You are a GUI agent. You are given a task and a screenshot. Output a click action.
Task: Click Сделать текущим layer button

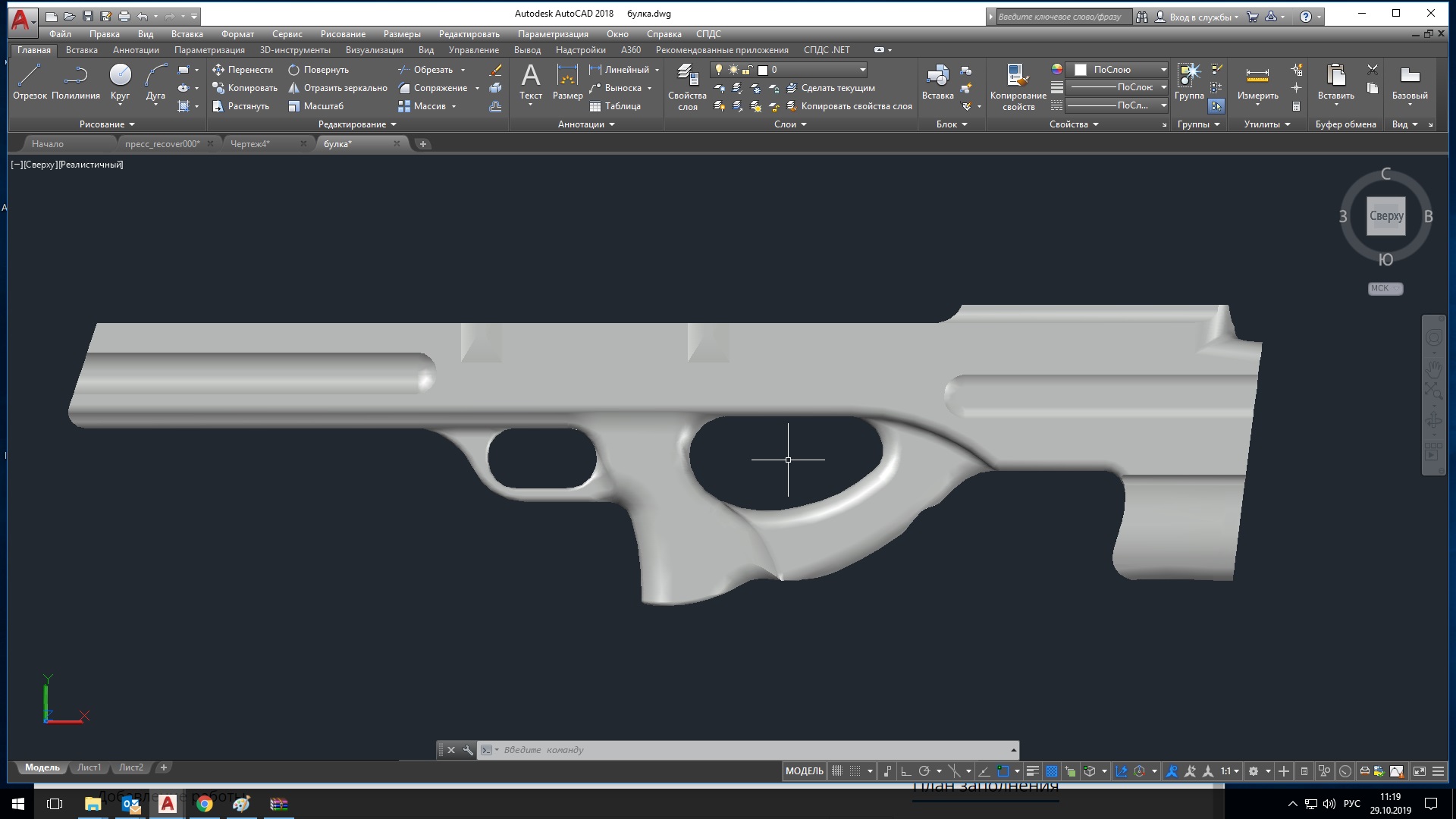coord(830,88)
